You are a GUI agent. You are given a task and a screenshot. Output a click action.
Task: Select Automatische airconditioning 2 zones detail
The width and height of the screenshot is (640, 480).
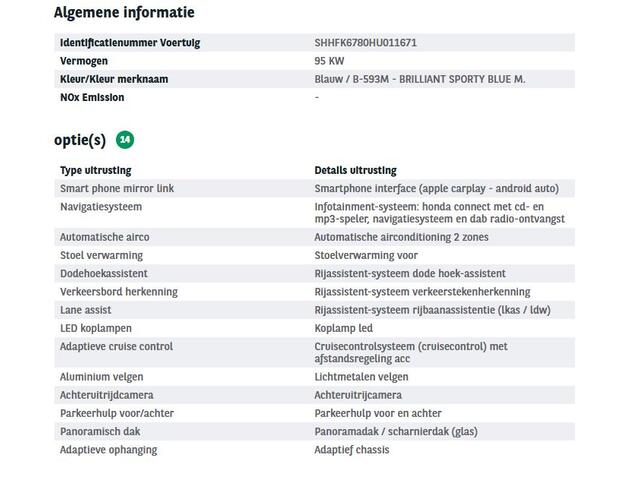(x=401, y=237)
